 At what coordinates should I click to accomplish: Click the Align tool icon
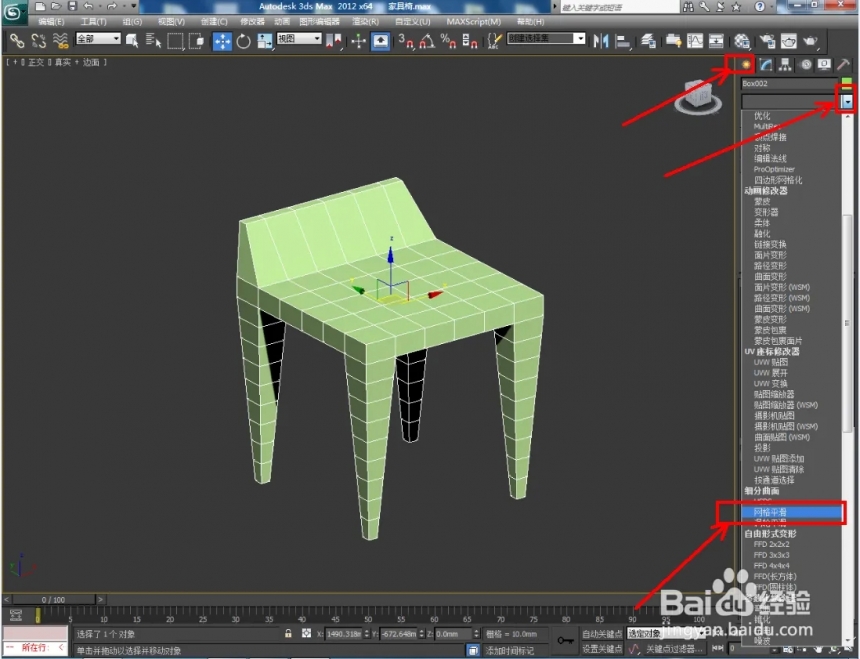pos(623,41)
